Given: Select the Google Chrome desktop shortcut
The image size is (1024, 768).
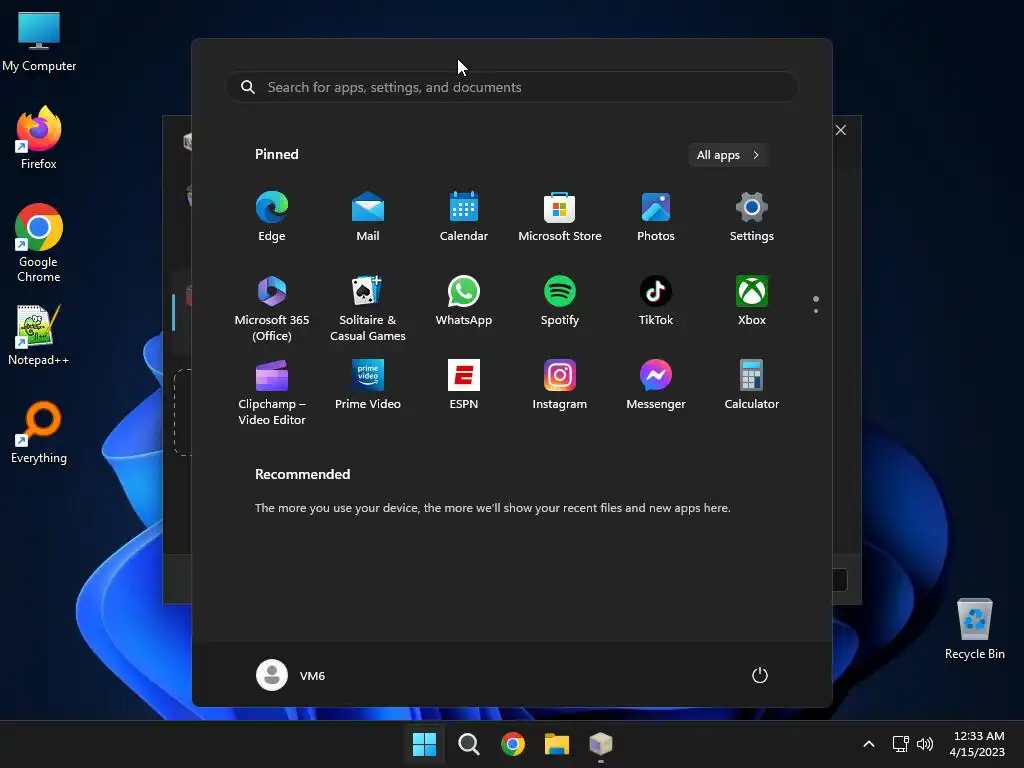Looking at the screenshot, I should tap(39, 243).
